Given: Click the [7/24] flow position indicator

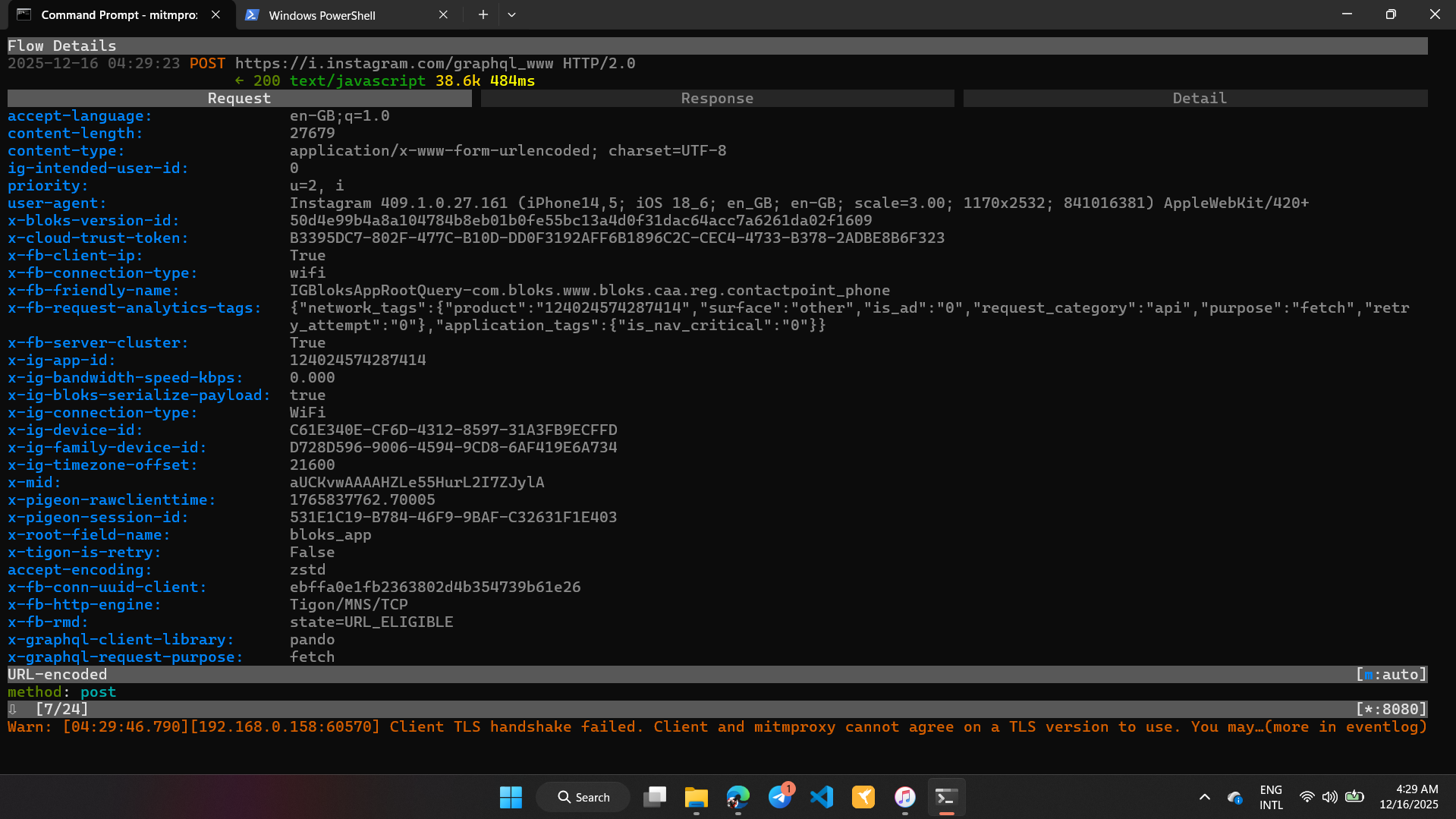Looking at the screenshot, I should 62,710.
